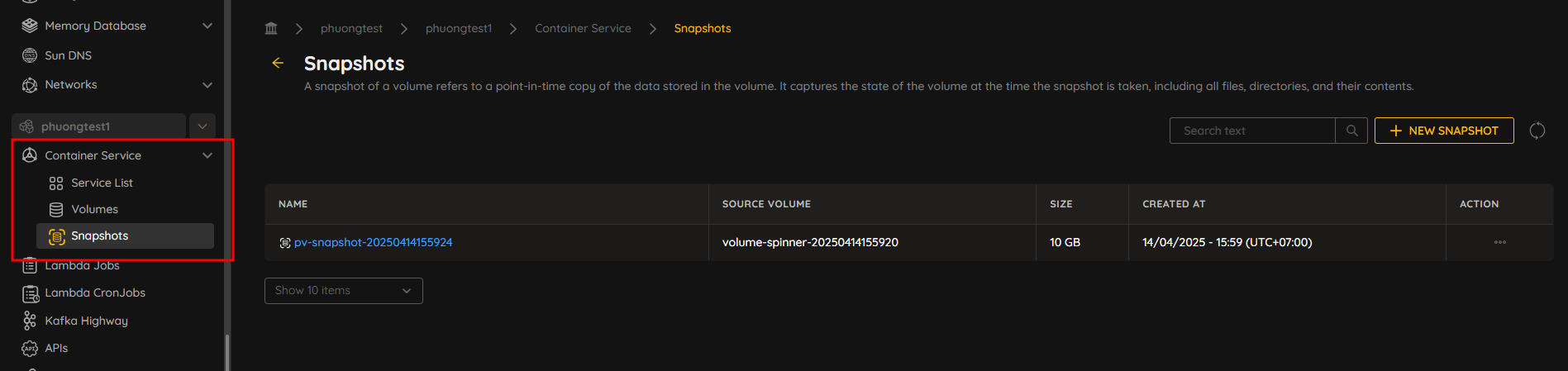Click the APIs icon in the sidebar
Image resolution: width=1568 pixels, height=371 pixels.
(x=30, y=348)
